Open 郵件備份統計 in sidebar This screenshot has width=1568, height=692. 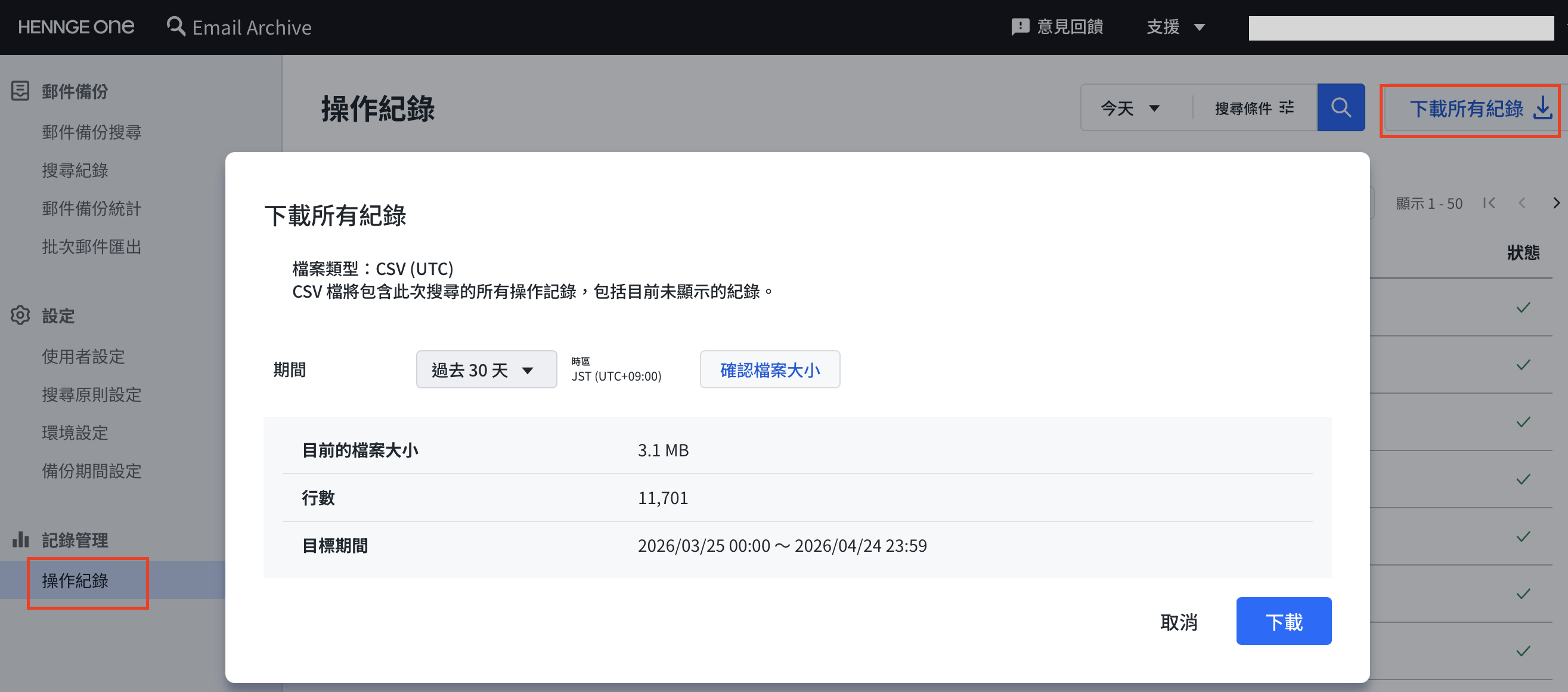91,209
